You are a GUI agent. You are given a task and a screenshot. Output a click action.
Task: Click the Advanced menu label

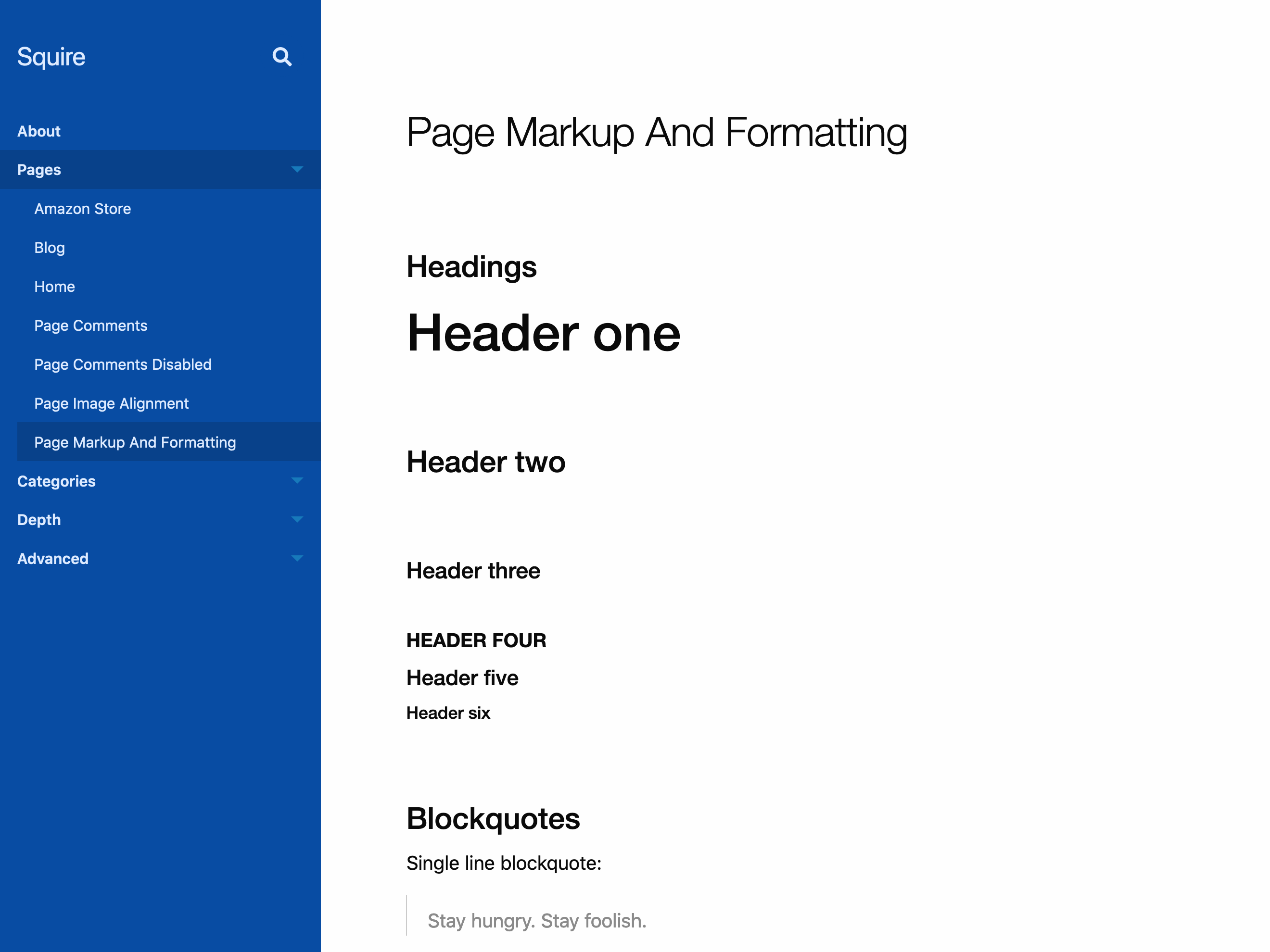53,559
